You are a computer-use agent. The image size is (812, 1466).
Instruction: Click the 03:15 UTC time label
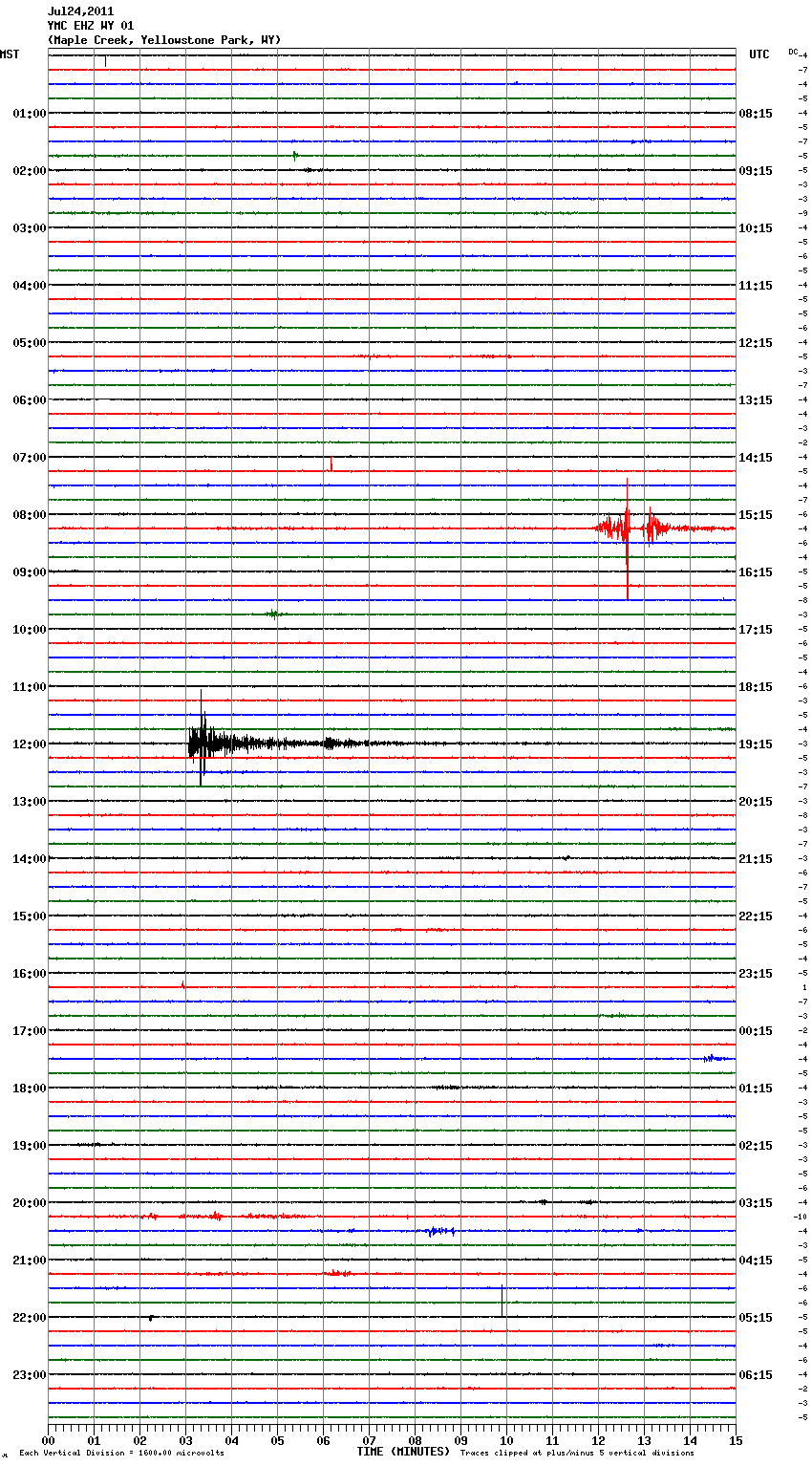(756, 1203)
